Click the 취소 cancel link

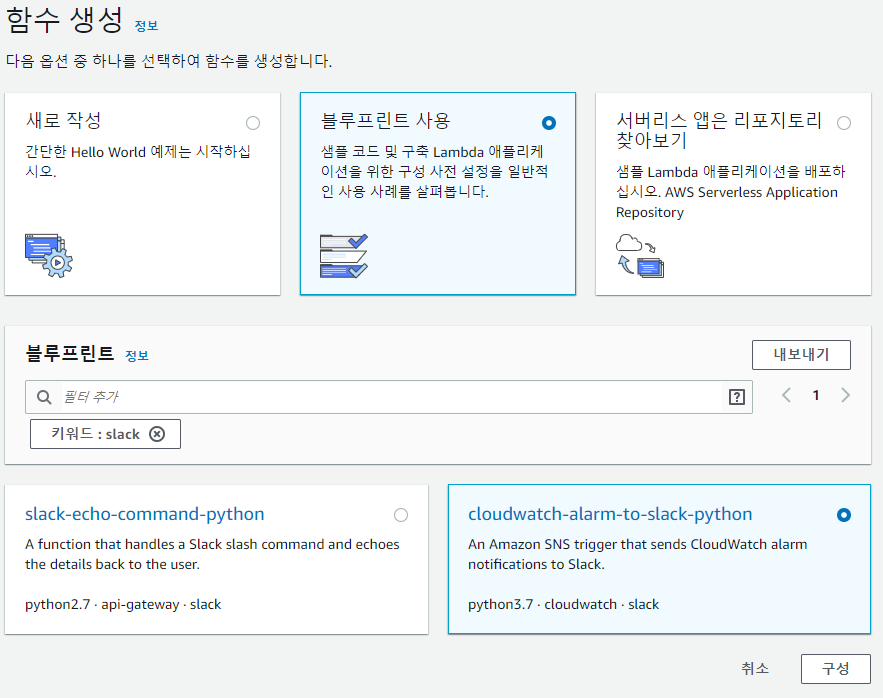pos(755,669)
